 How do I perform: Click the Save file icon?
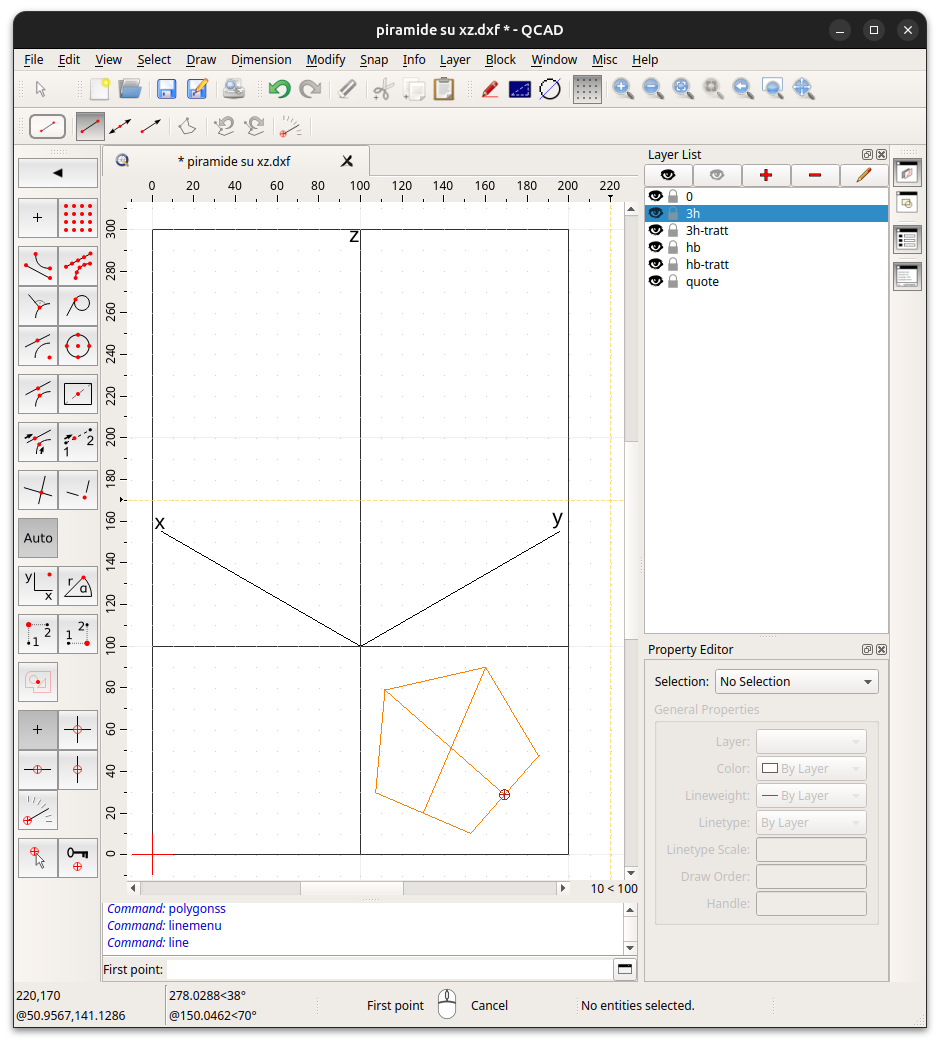[x=166, y=89]
